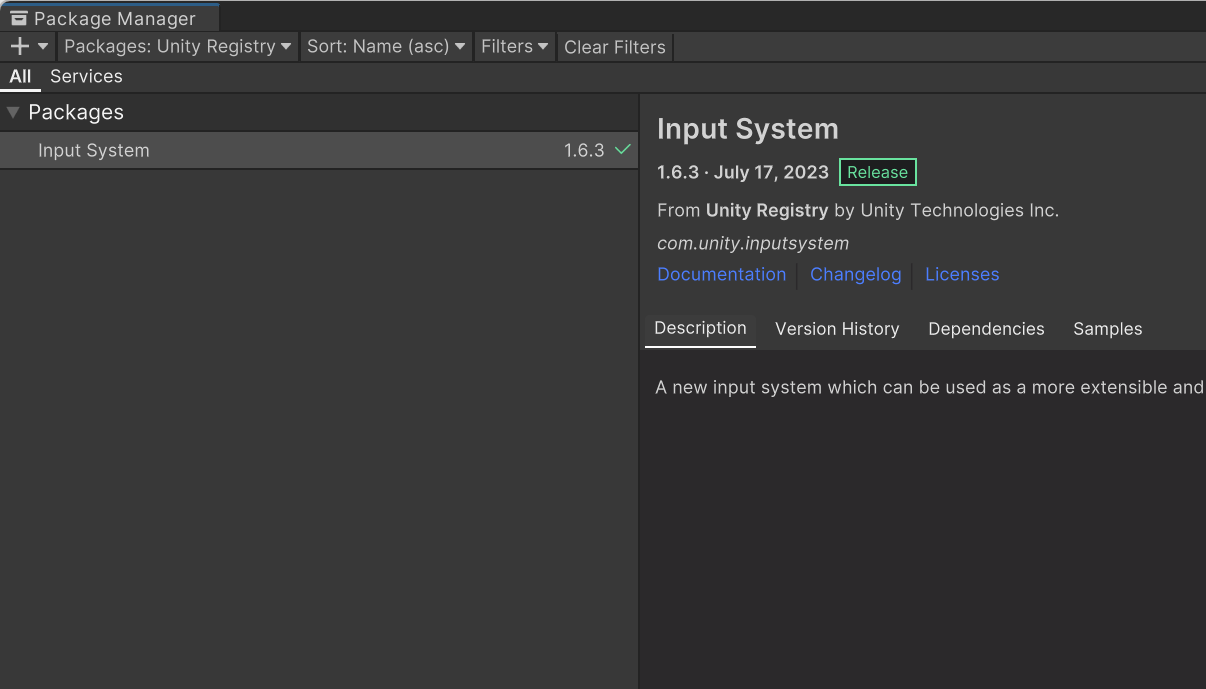View the Samples tab
This screenshot has height=689, width=1206.
coord(1107,329)
